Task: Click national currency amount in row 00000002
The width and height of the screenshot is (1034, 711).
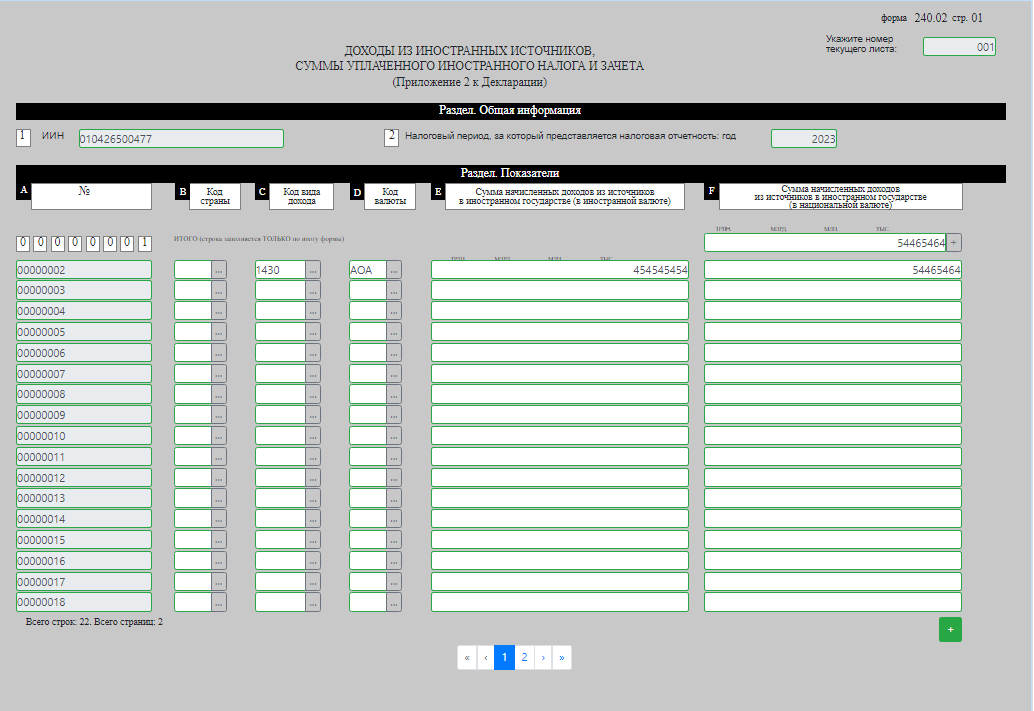Action: pyautogui.click(x=833, y=270)
